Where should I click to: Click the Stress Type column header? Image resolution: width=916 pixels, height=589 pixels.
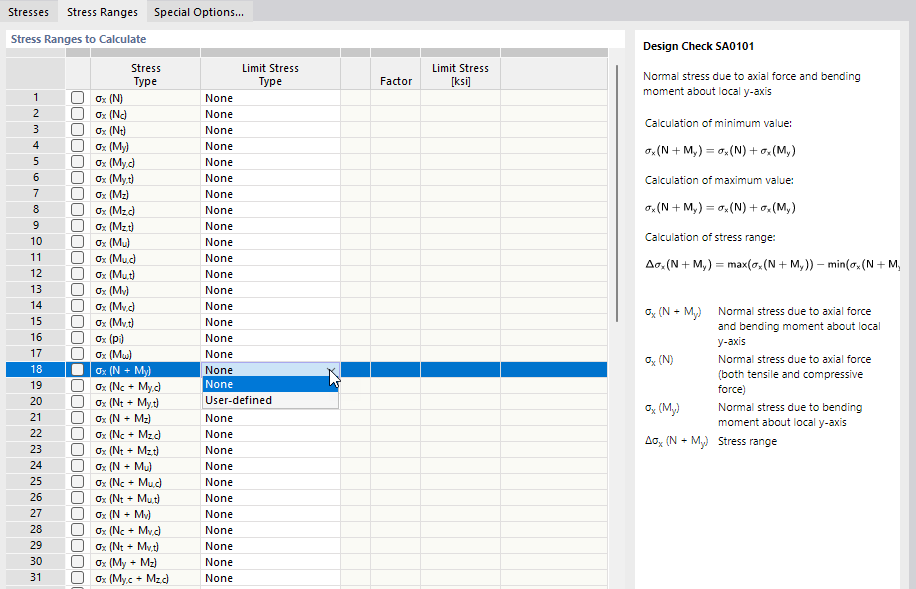146,73
